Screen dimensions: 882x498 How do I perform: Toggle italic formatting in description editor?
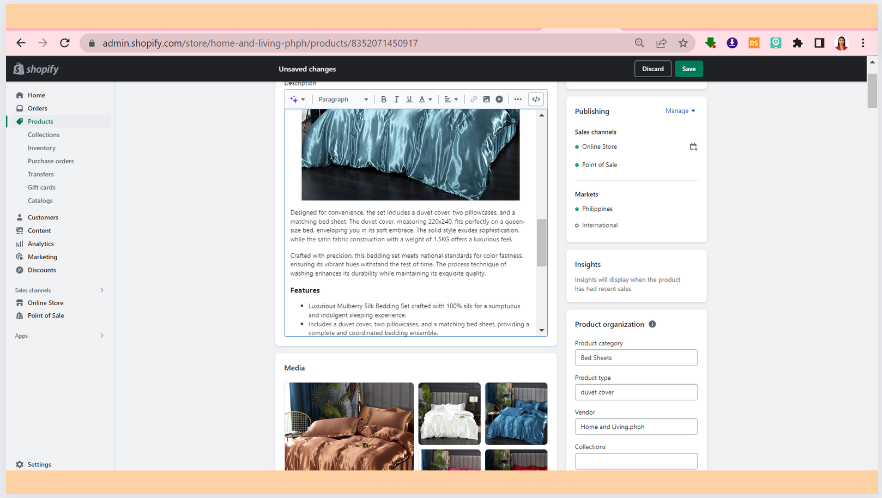tap(397, 100)
